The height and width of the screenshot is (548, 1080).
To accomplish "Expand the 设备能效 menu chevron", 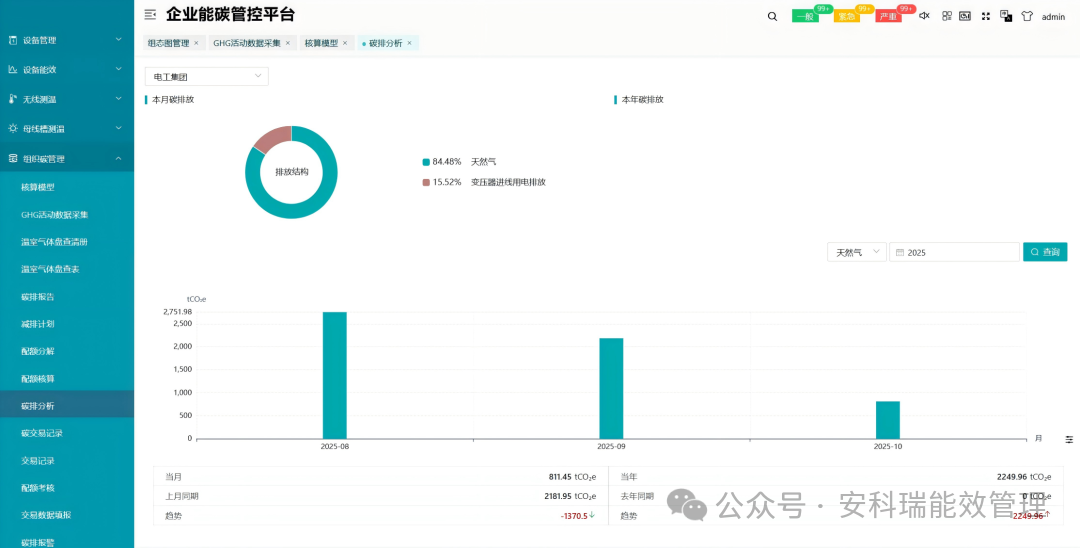I will [x=118, y=70].
